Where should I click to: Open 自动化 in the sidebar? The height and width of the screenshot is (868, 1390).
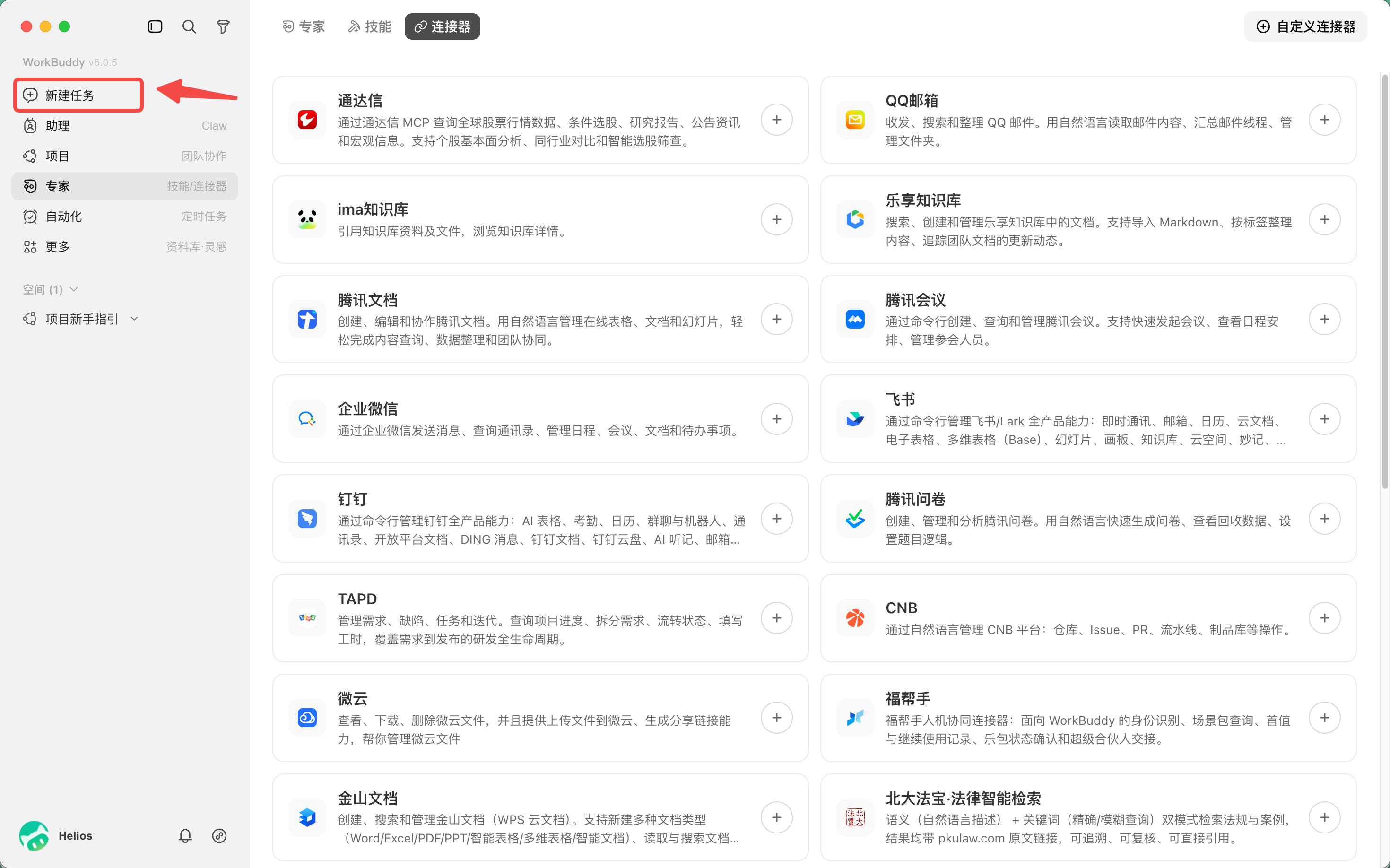[125, 217]
